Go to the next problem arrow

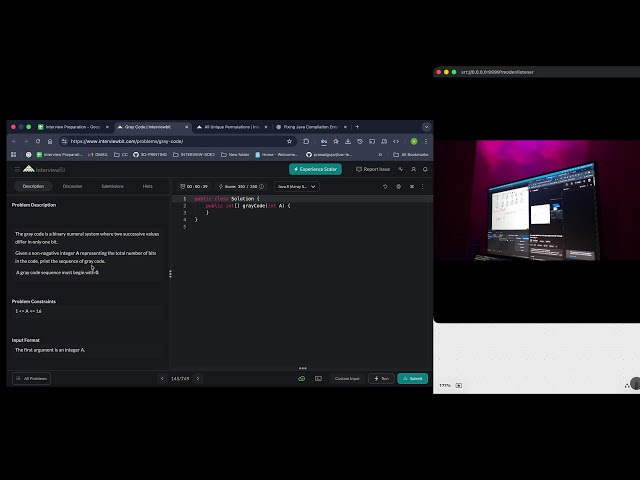(198, 379)
